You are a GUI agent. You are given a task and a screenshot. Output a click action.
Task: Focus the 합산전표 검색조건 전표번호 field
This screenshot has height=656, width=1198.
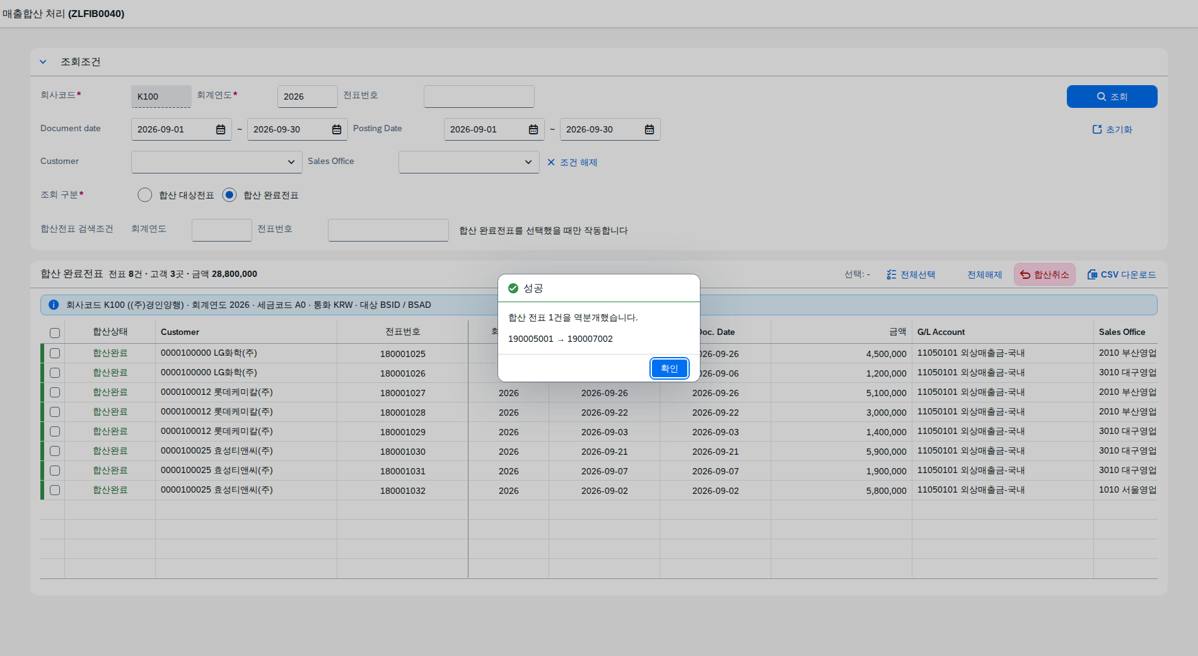click(x=388, y=230)
